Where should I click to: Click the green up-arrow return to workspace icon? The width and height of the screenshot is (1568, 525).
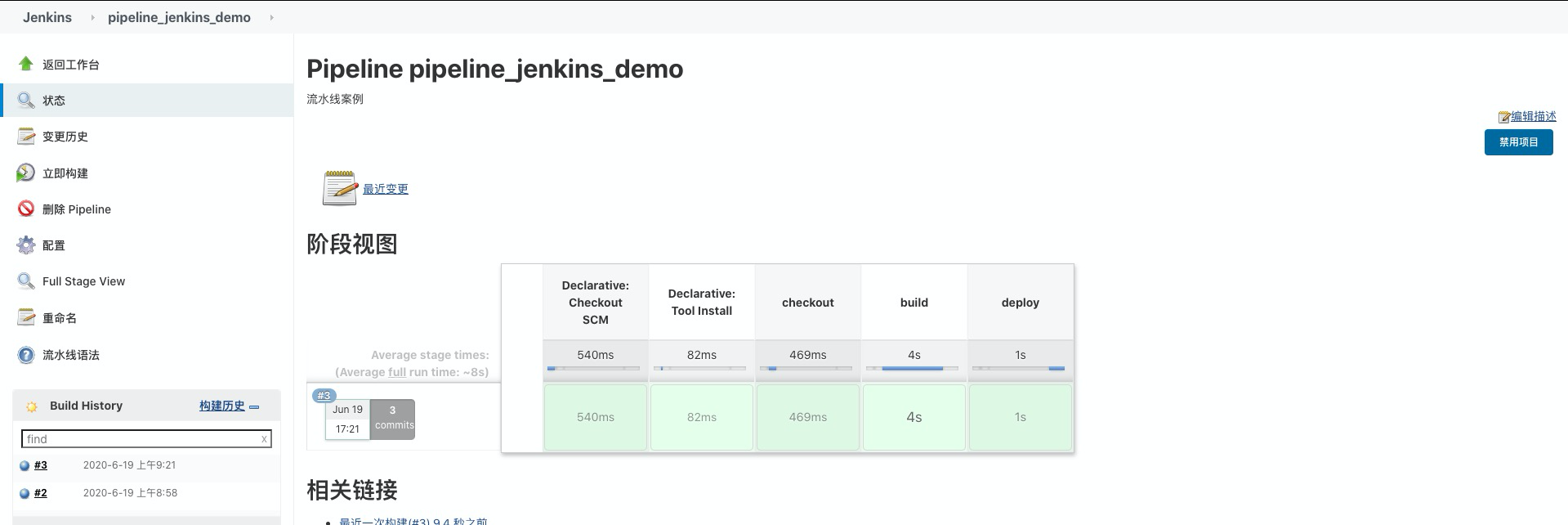[26, 64]
